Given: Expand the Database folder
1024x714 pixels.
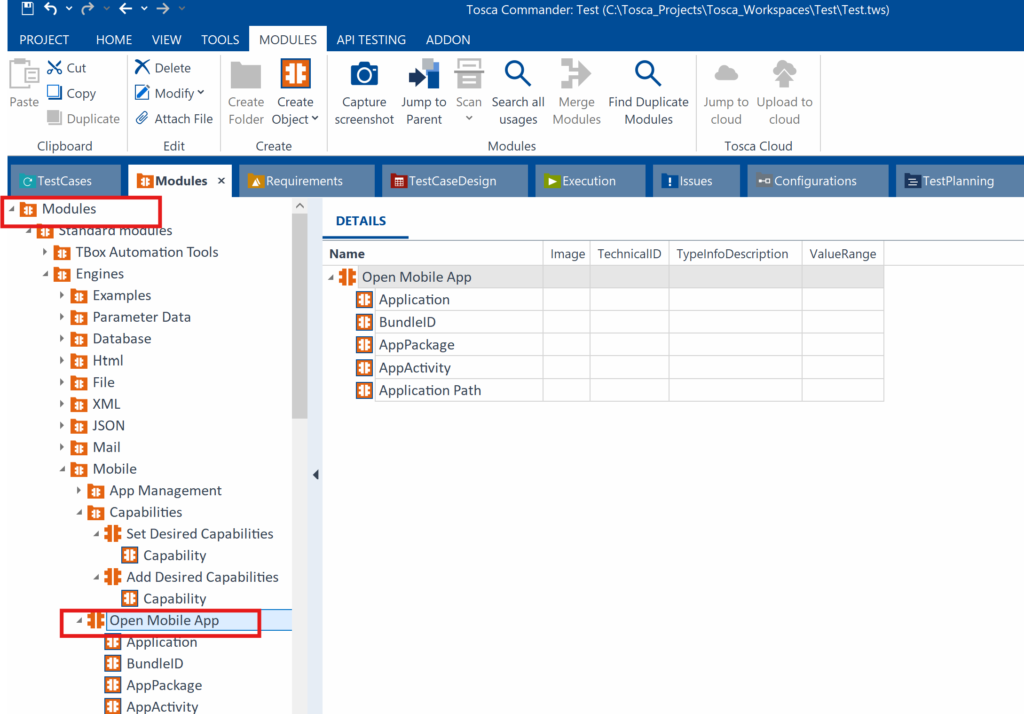Looking at the screenshot, I should point(62,339).
